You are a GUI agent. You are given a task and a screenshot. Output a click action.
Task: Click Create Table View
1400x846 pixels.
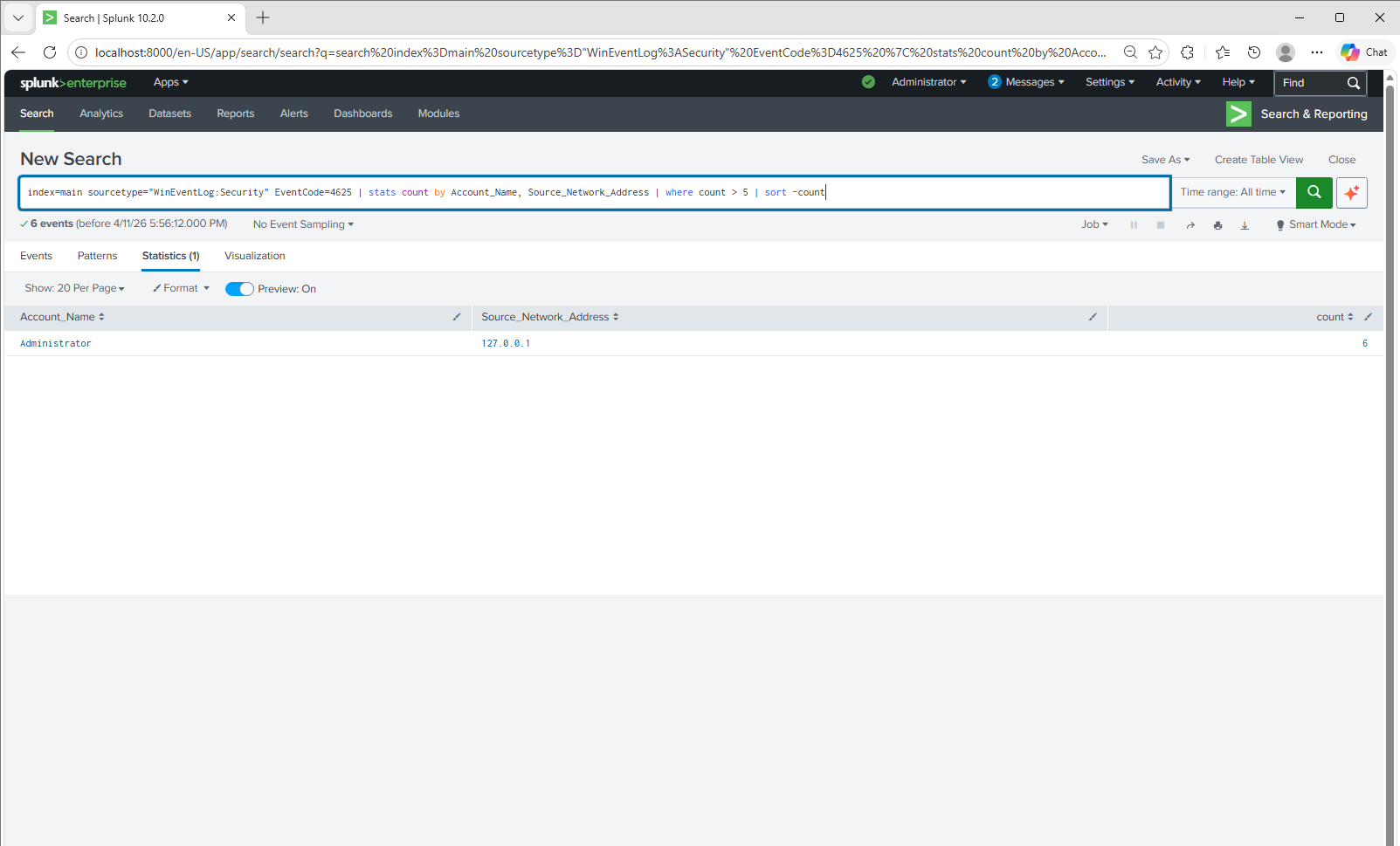[1259, 160]
